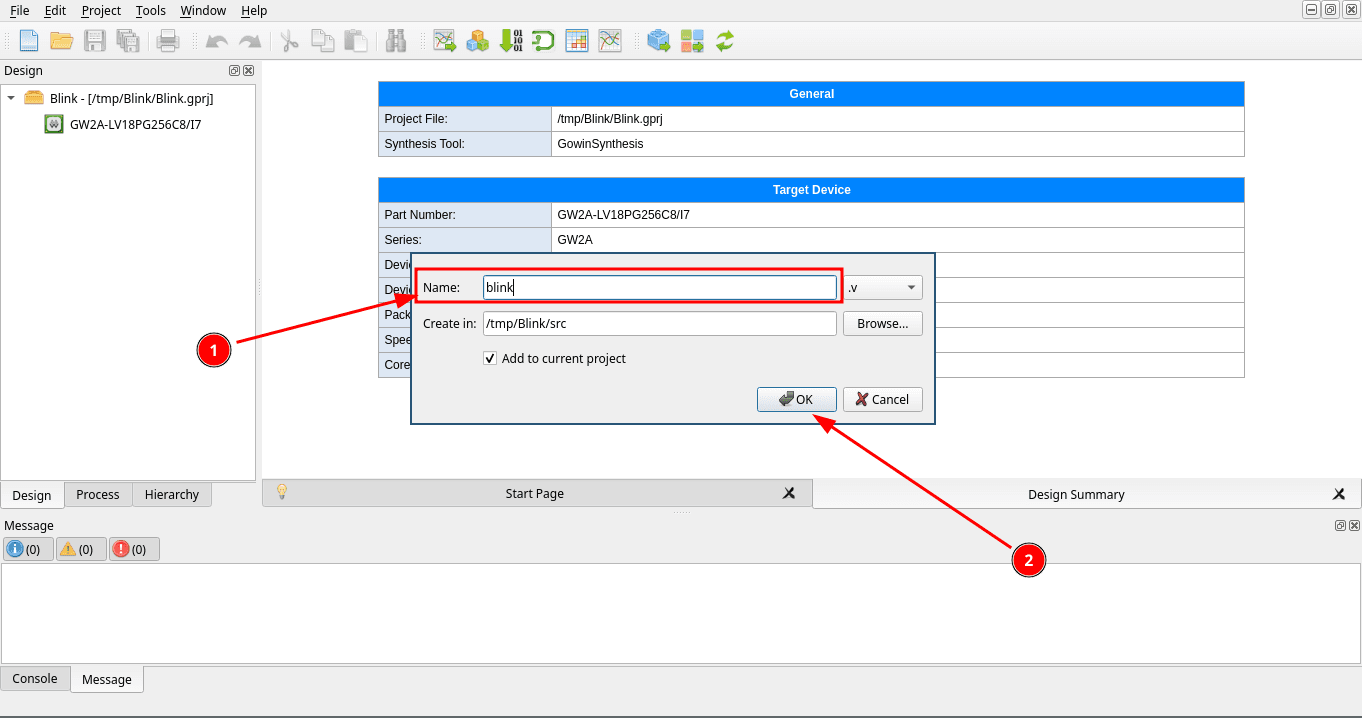
Task: Open the .v file extension dropdown
Action: [x=883, y=288]
